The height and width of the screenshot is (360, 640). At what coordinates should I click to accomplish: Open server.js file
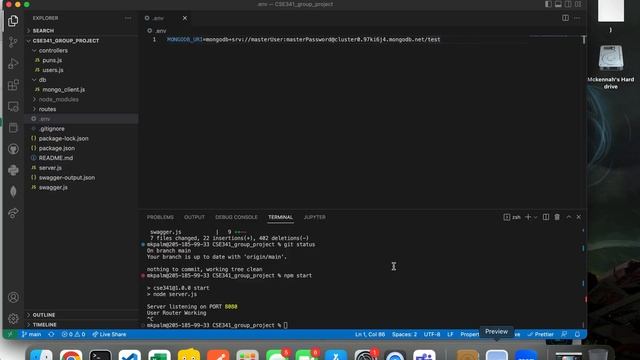pyautogui.click(x=81, y=168)
